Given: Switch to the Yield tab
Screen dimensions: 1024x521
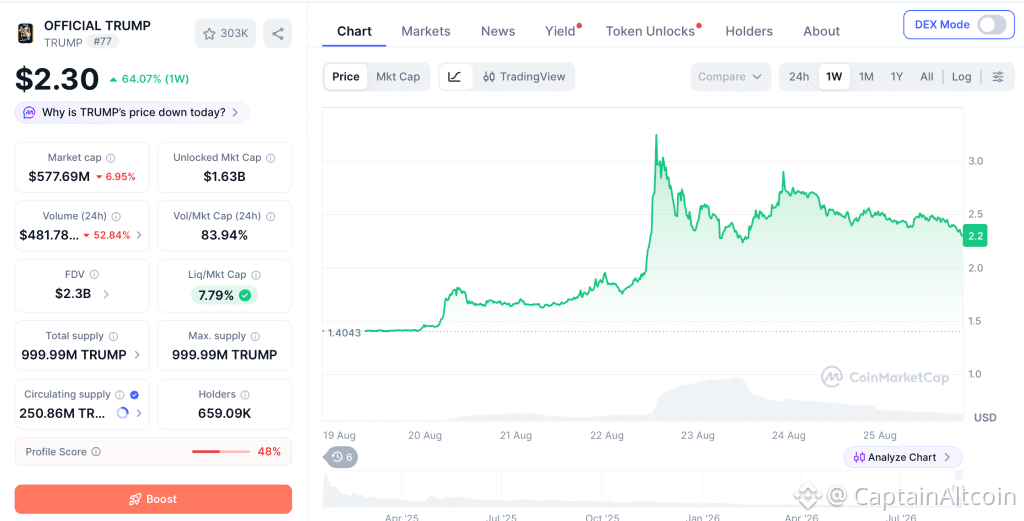Looking at the screenshot, I should coord(560,31).
